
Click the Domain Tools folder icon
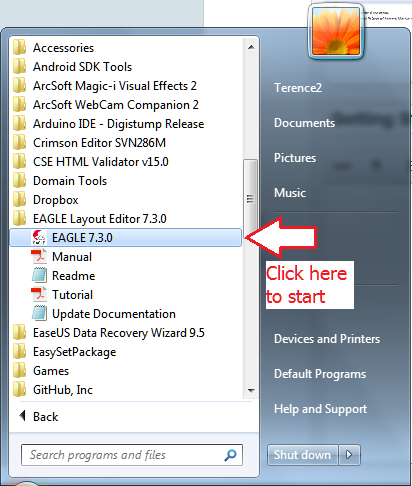20,181
